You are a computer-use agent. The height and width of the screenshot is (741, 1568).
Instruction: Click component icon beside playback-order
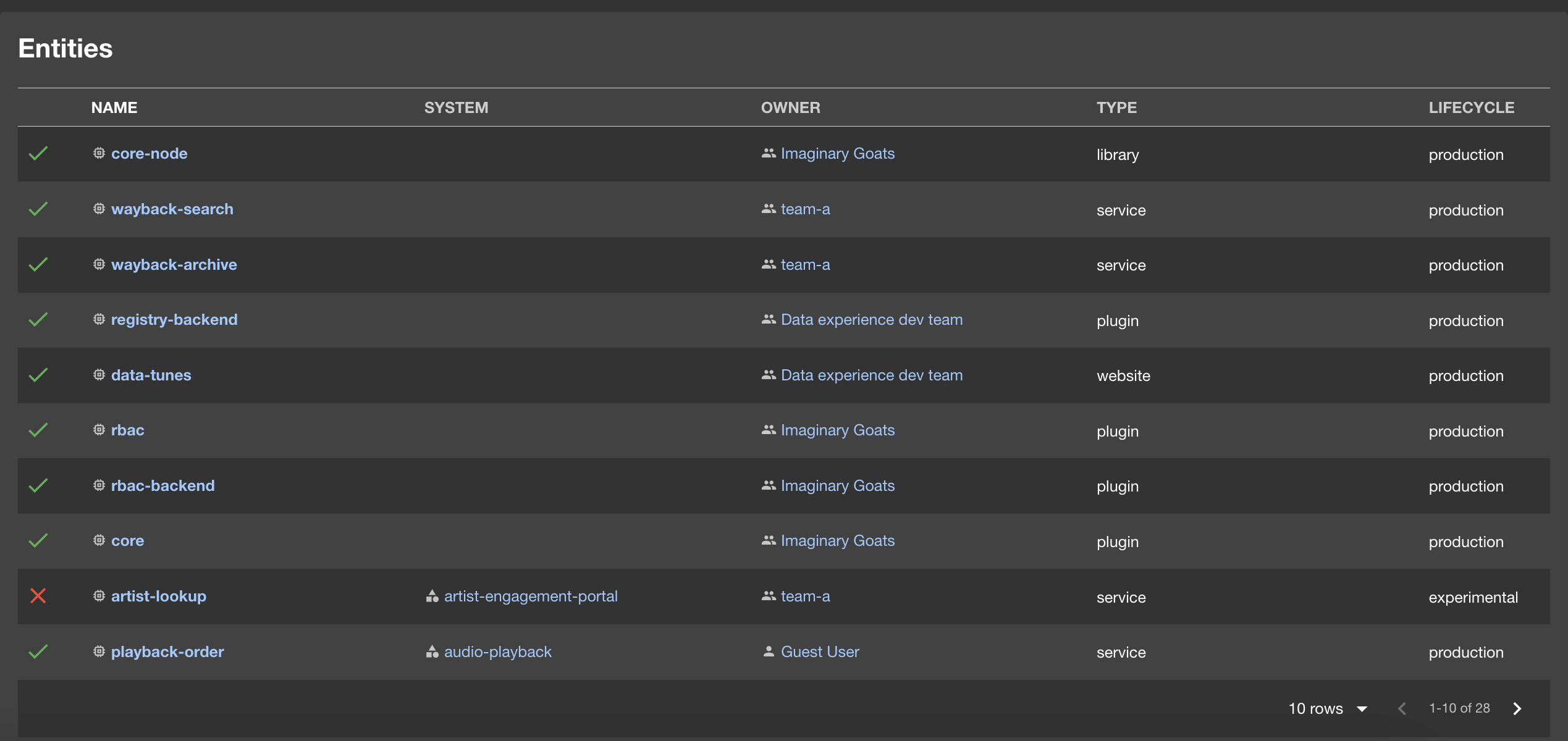click(99, 651)
